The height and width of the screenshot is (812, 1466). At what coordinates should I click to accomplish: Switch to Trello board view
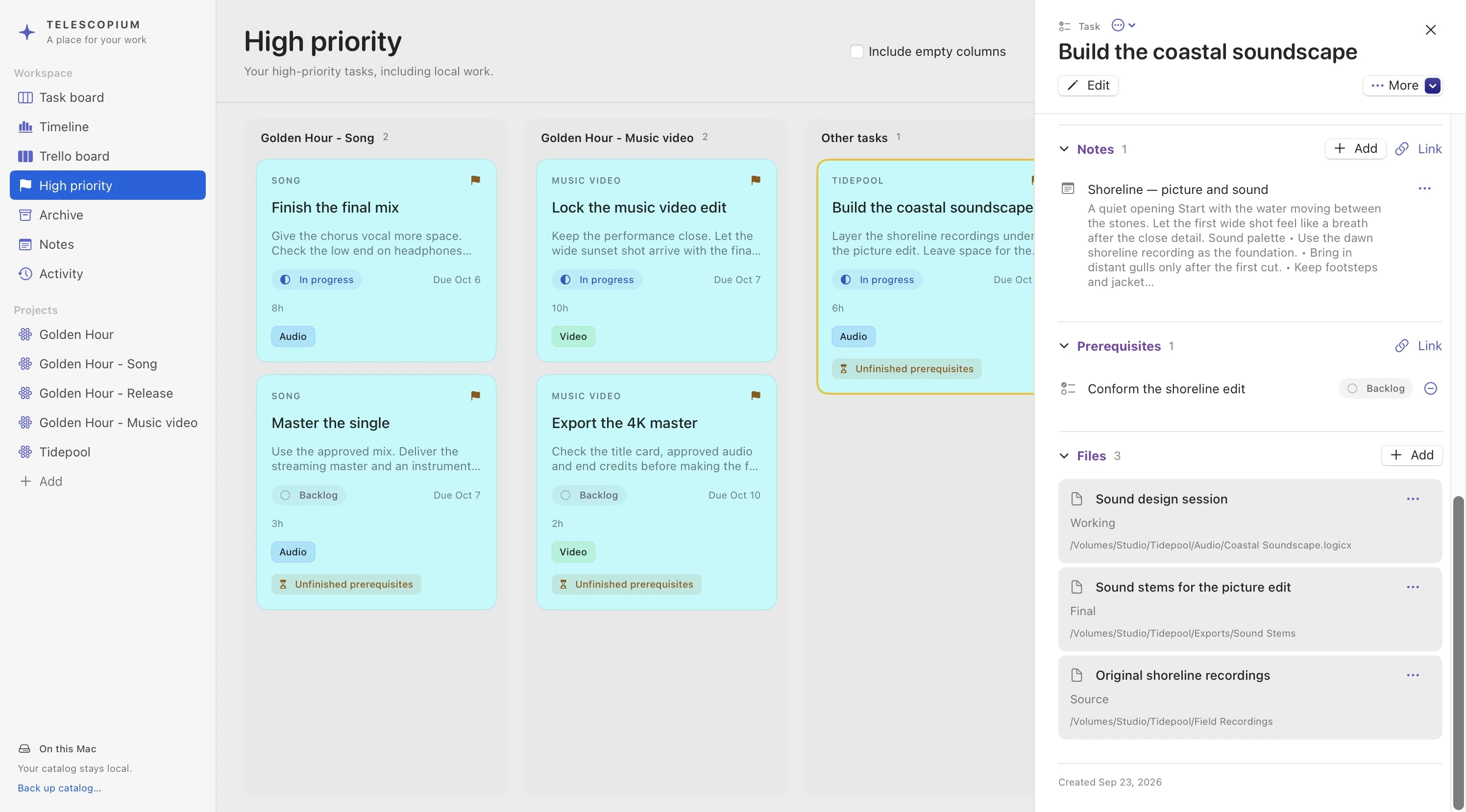coord(108,157)
